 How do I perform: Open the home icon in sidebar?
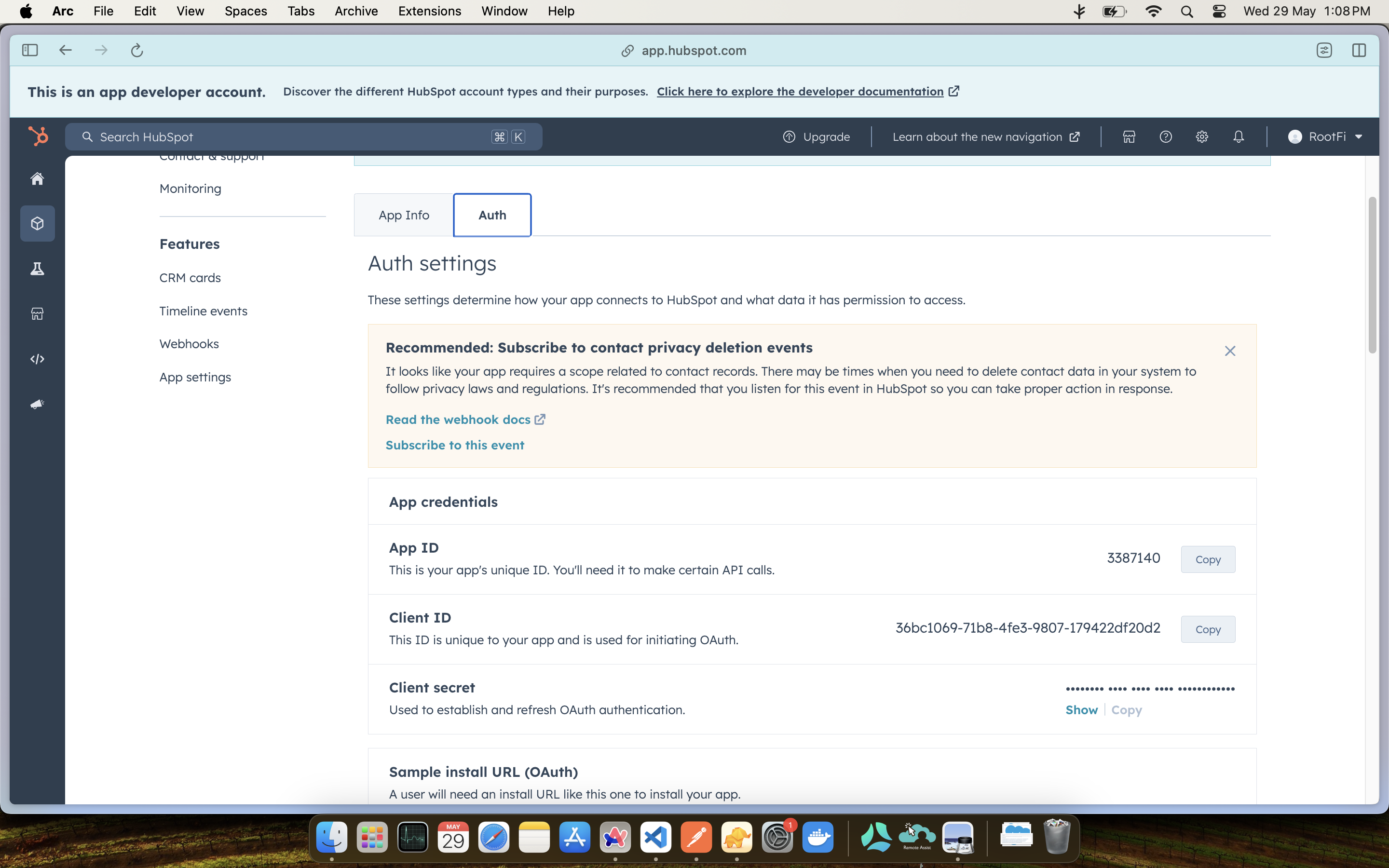click(37, 178)
